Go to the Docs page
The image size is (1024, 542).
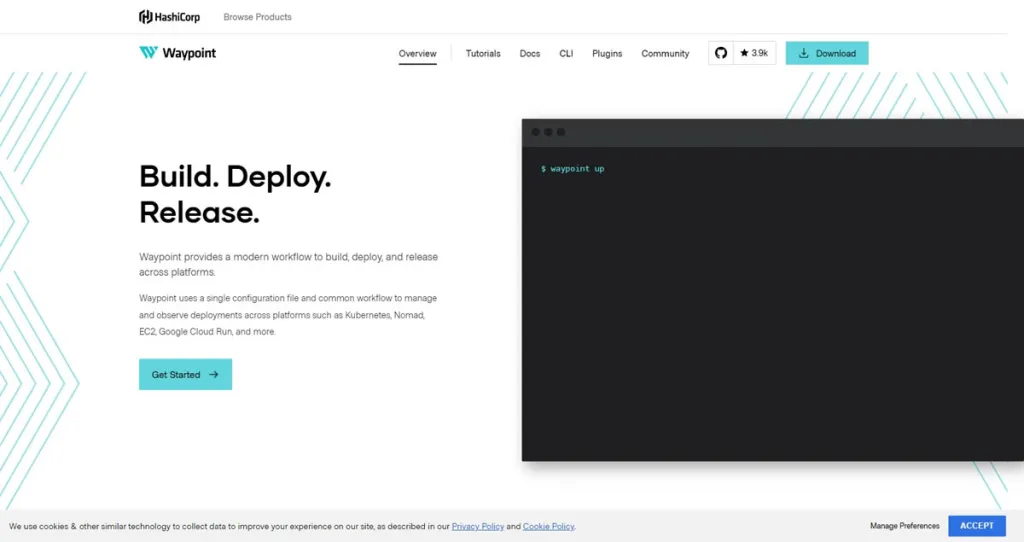530,54
